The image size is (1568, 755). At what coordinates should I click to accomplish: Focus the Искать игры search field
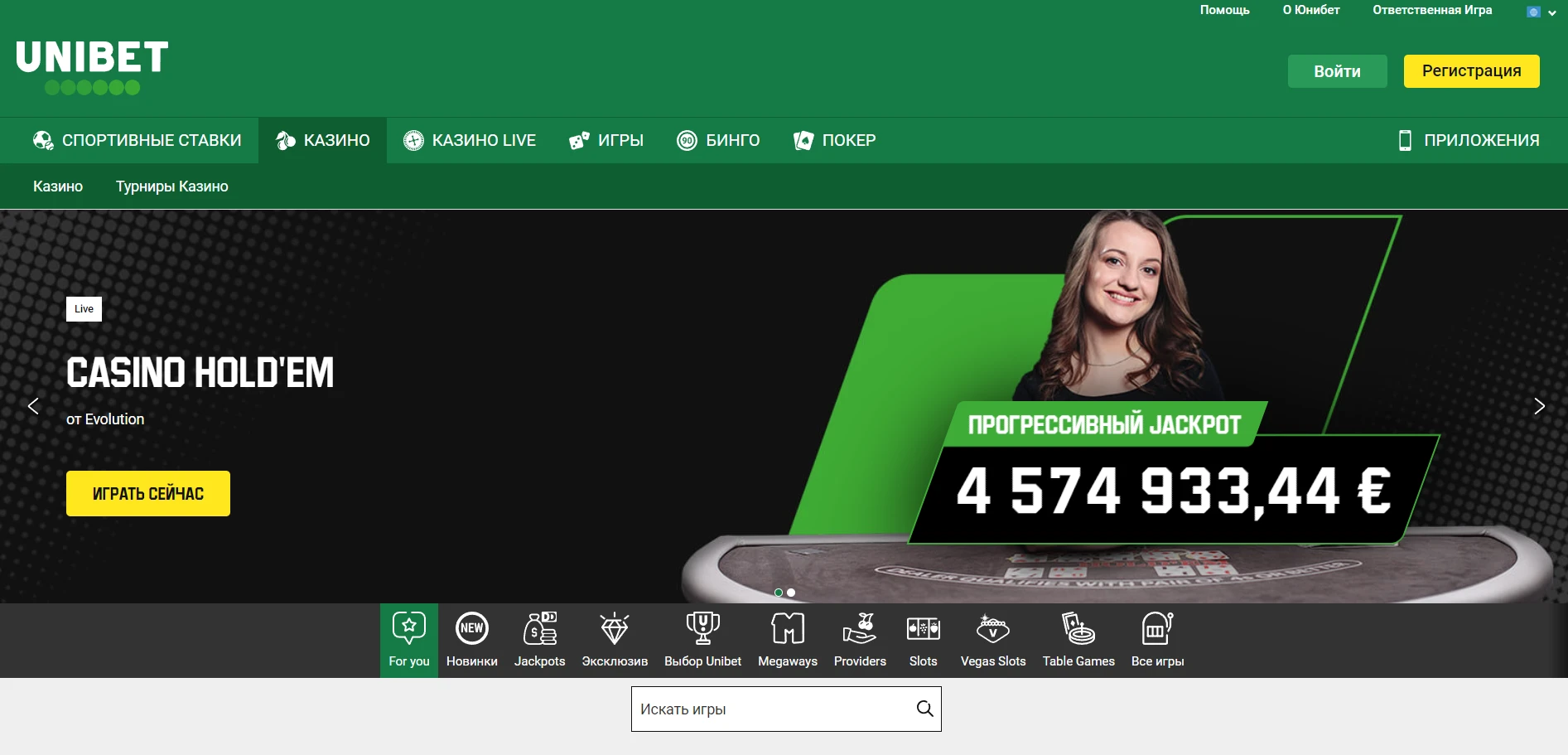[786, 709]
